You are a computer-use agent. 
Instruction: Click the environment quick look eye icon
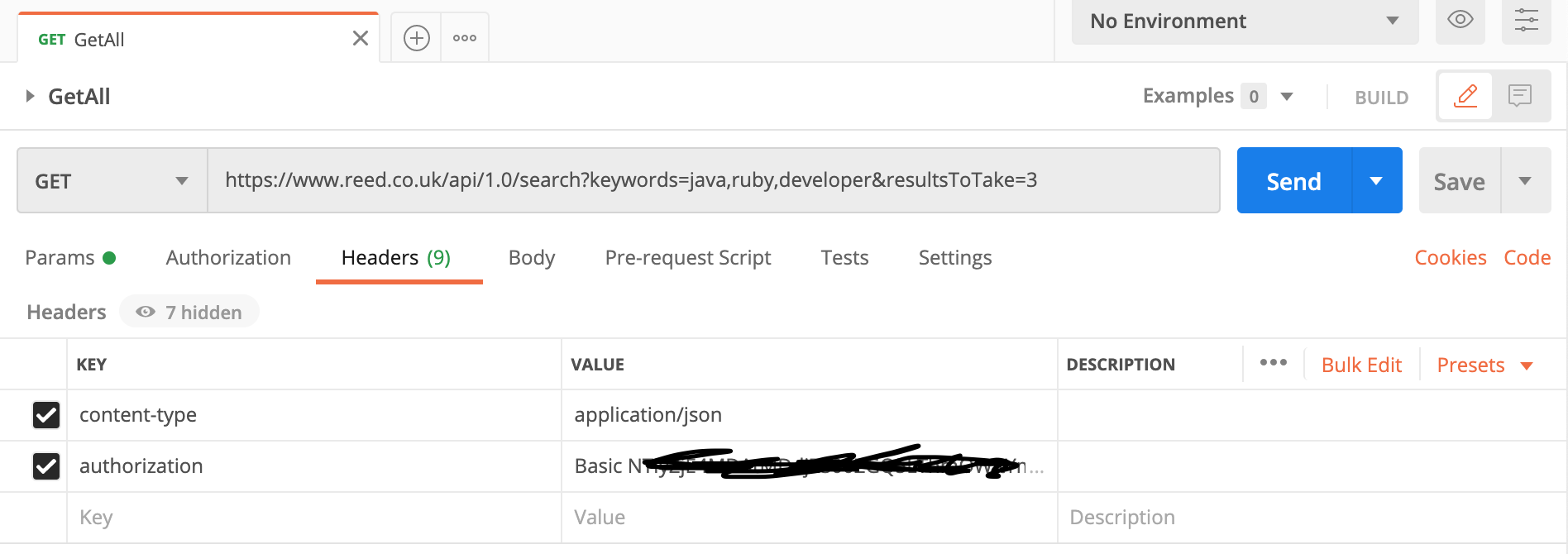[1460, 20]
